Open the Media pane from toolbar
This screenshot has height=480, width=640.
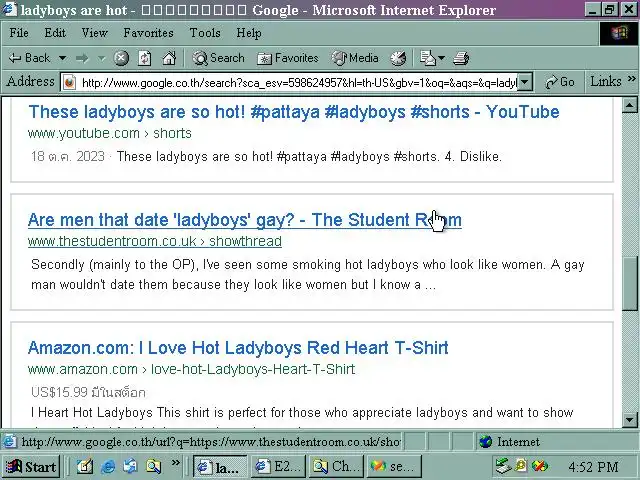(x=355, y=58)
